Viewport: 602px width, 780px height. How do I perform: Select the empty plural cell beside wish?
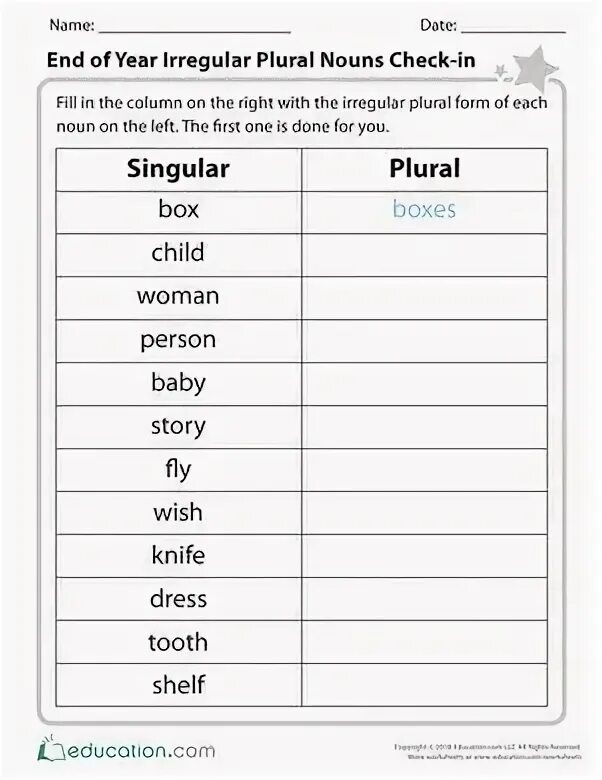click(424, 513)
